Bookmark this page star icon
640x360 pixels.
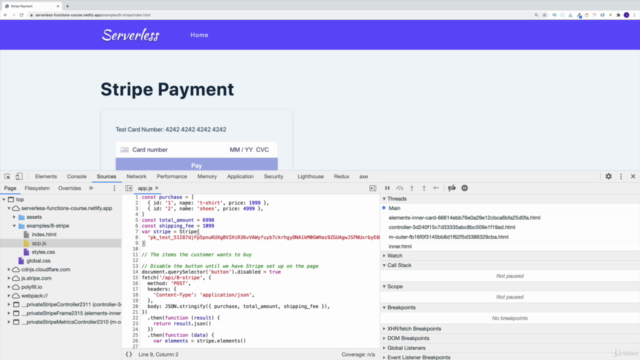[x=544, y=15]
